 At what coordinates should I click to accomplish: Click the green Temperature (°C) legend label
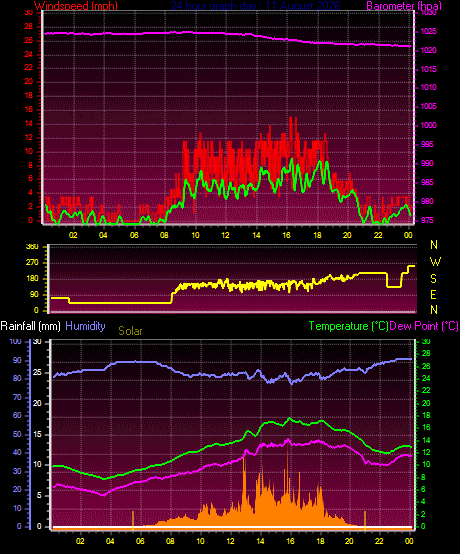click(x=348, y=326)
